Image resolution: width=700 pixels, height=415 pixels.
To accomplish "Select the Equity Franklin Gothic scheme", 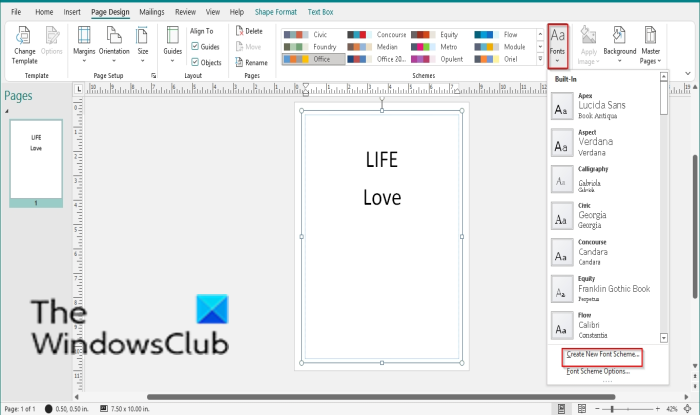I will [605, 289].
